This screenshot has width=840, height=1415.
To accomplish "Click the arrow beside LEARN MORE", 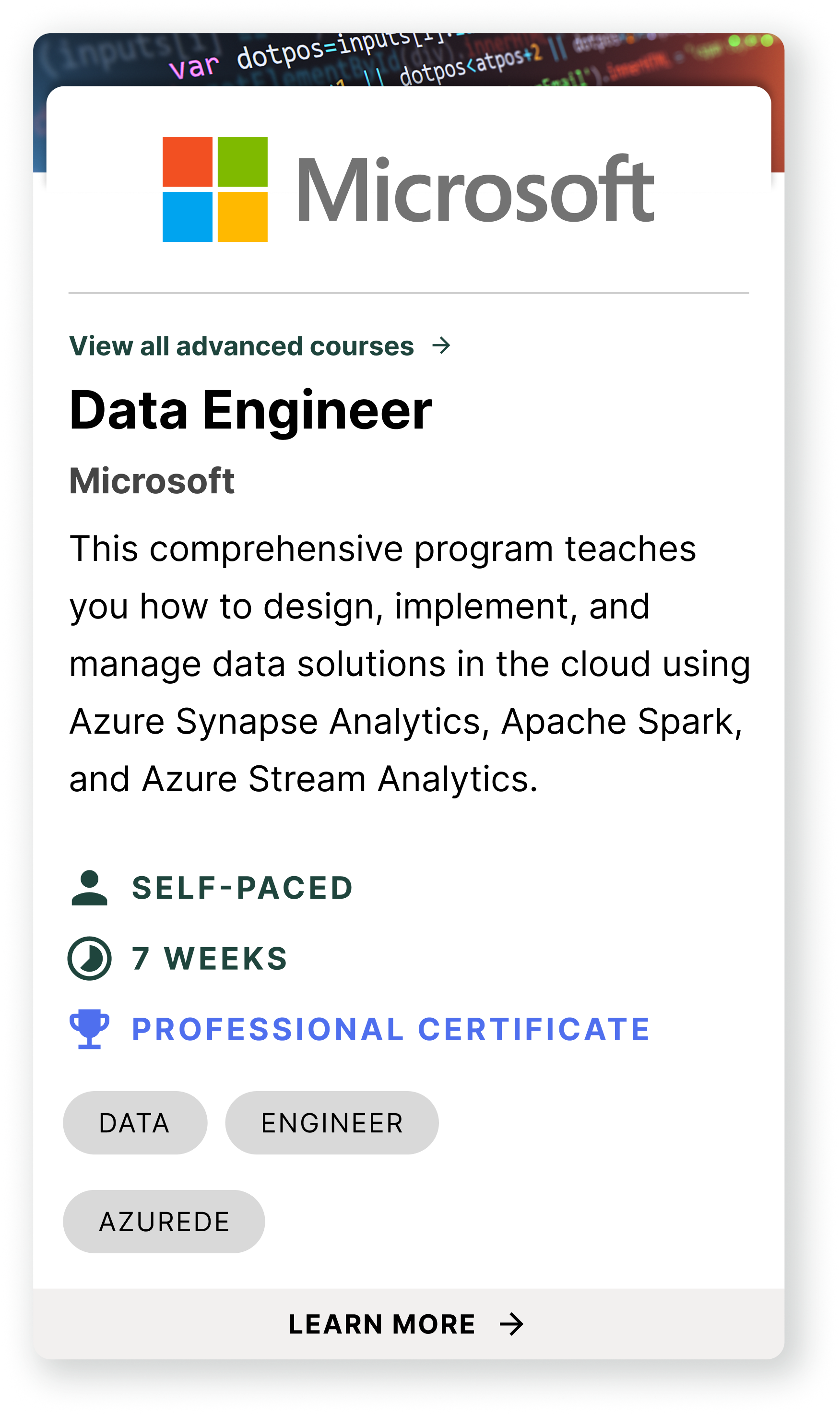I will coord(512,1323).
